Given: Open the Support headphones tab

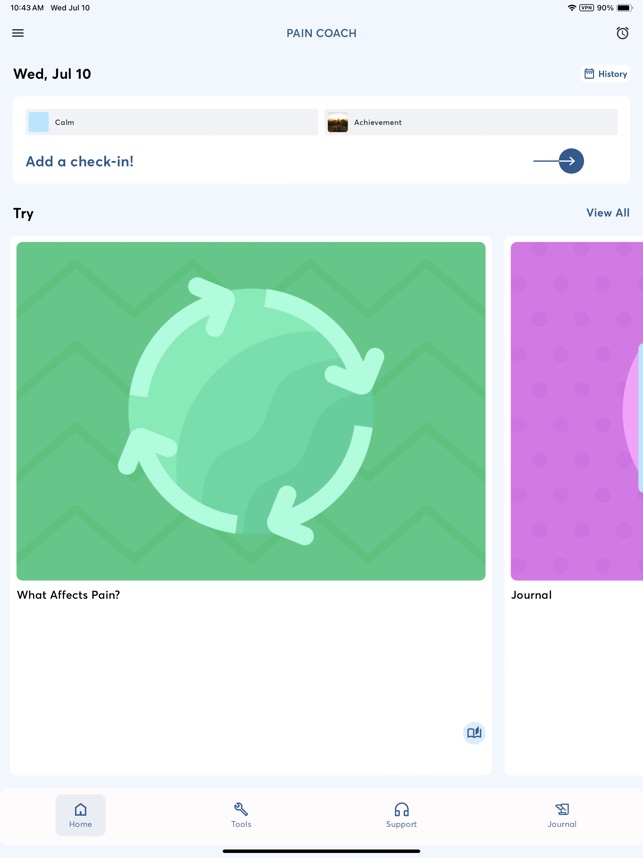Looking at the screenshot, I should point(401,815).
